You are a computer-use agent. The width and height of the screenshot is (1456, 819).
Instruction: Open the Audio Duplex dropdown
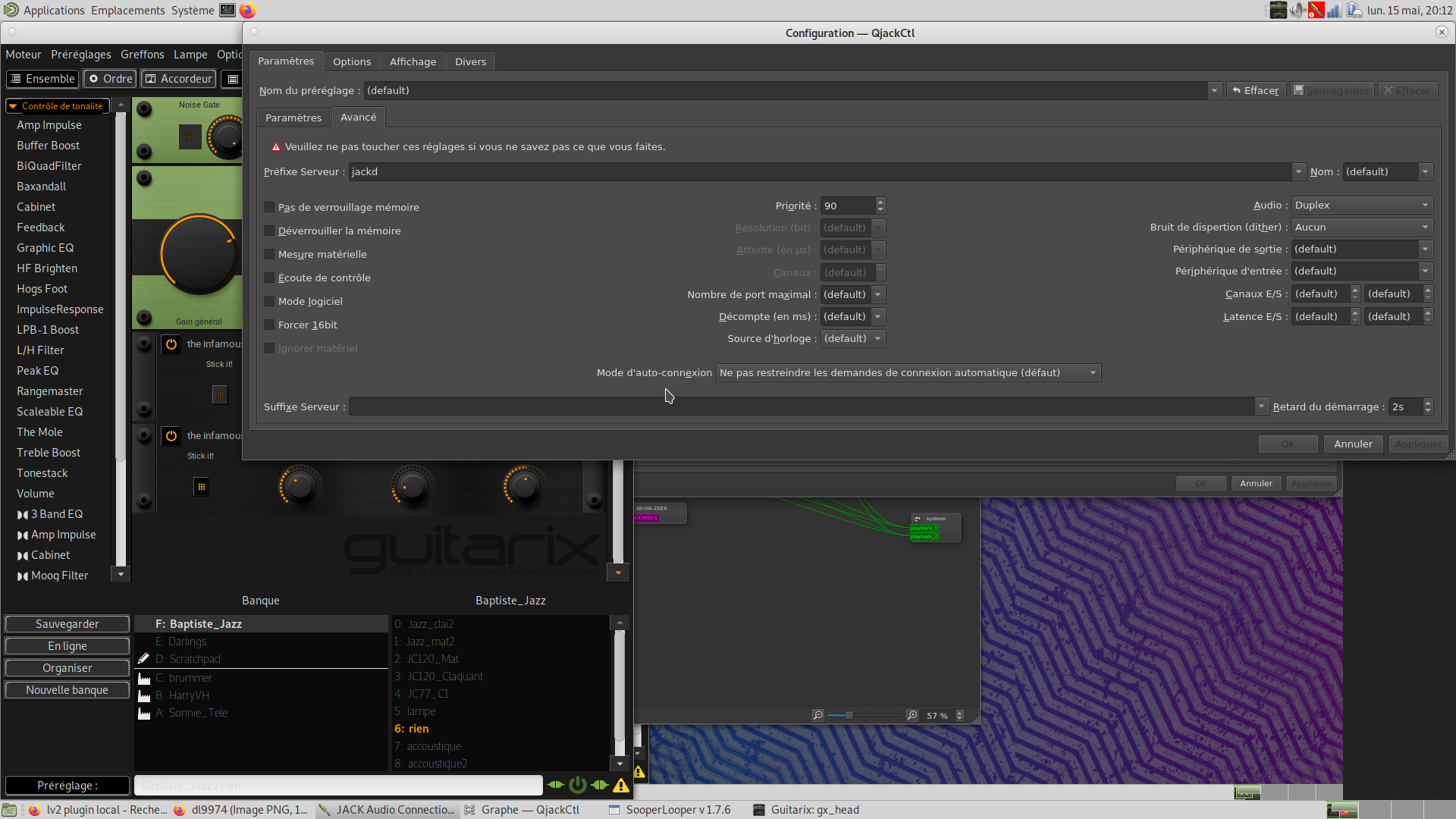coord(1362,205)
